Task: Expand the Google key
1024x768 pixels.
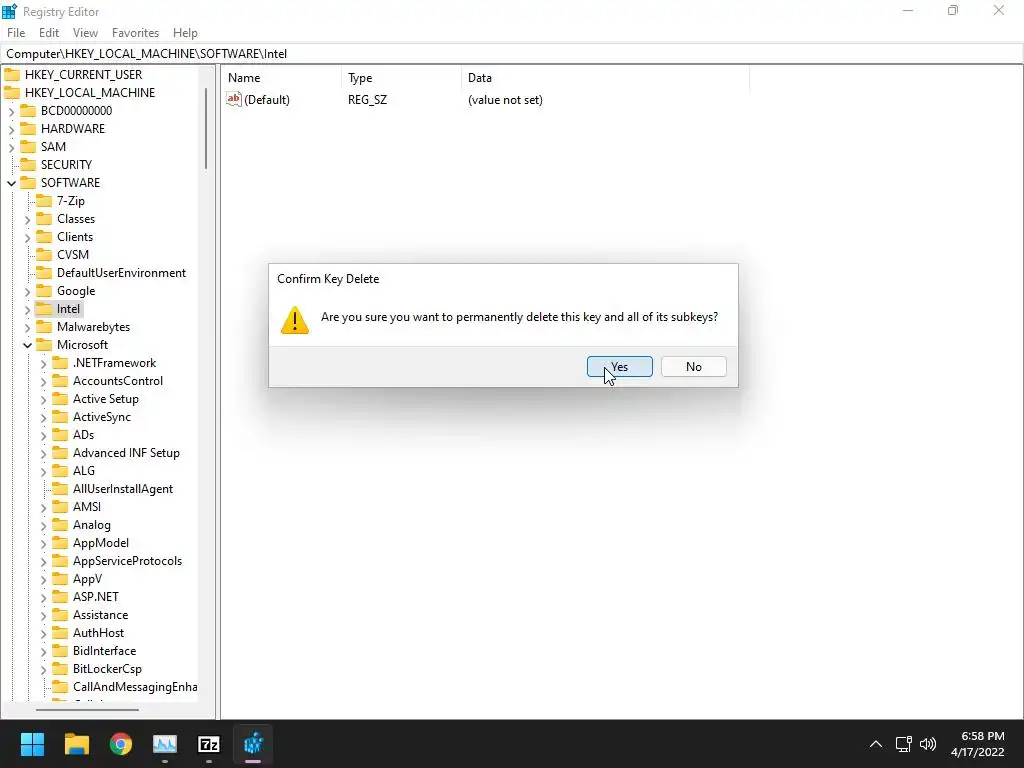Action: point(27,291)
